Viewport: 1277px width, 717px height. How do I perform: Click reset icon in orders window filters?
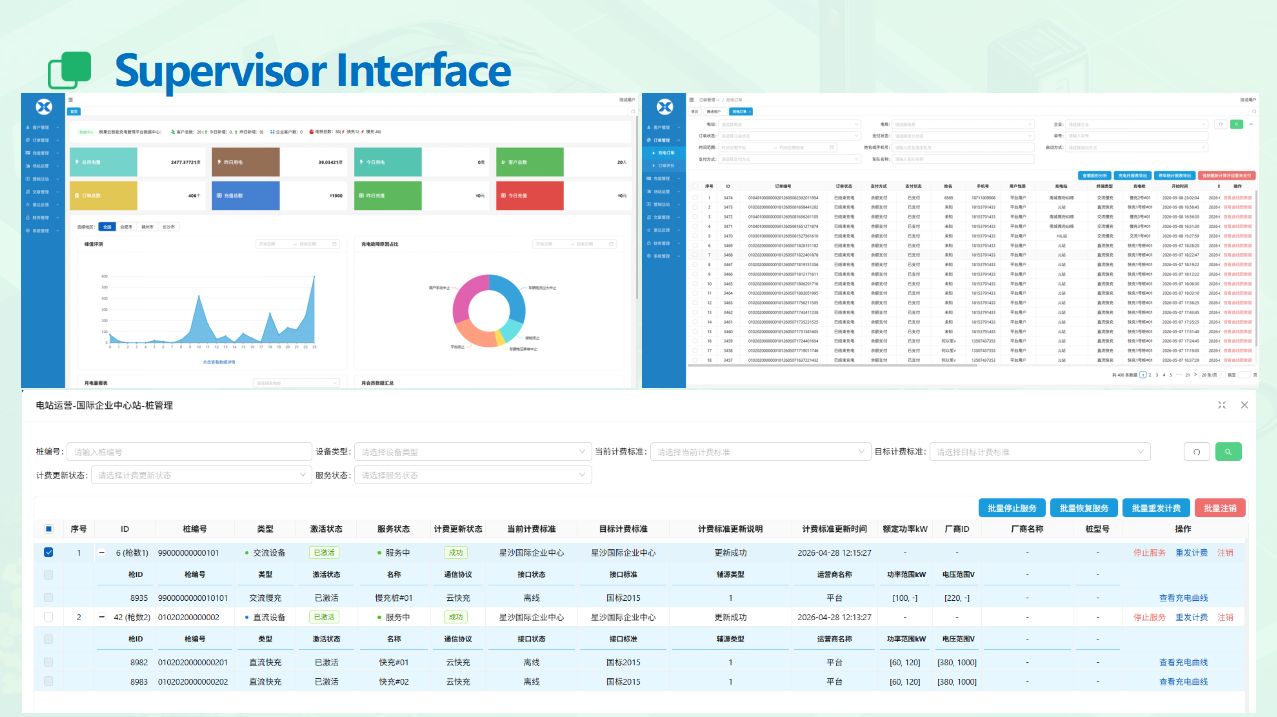(x=1220, y=124)
